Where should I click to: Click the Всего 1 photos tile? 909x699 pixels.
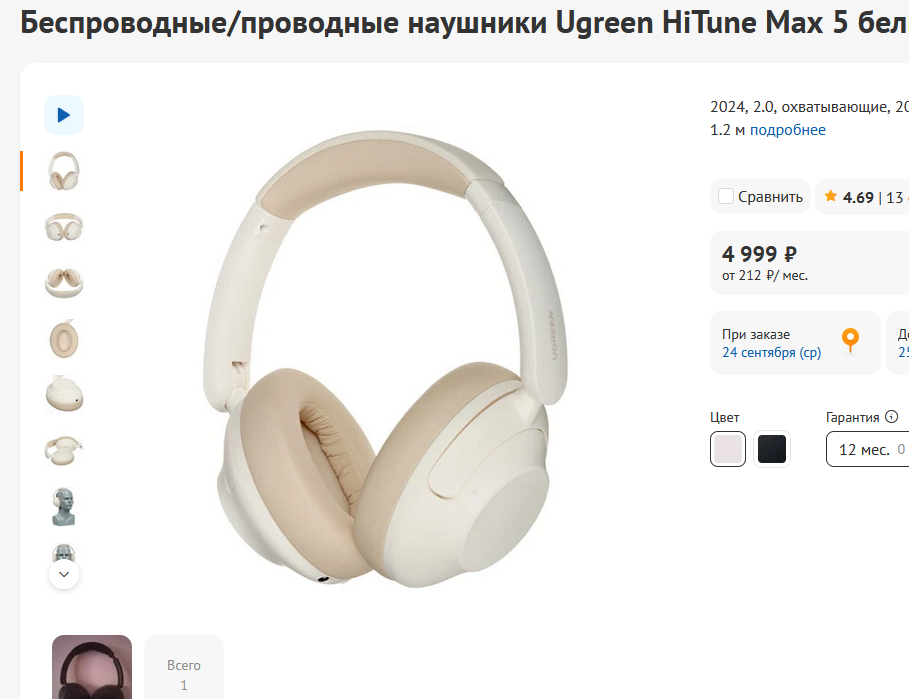click(x=184, y=667)
